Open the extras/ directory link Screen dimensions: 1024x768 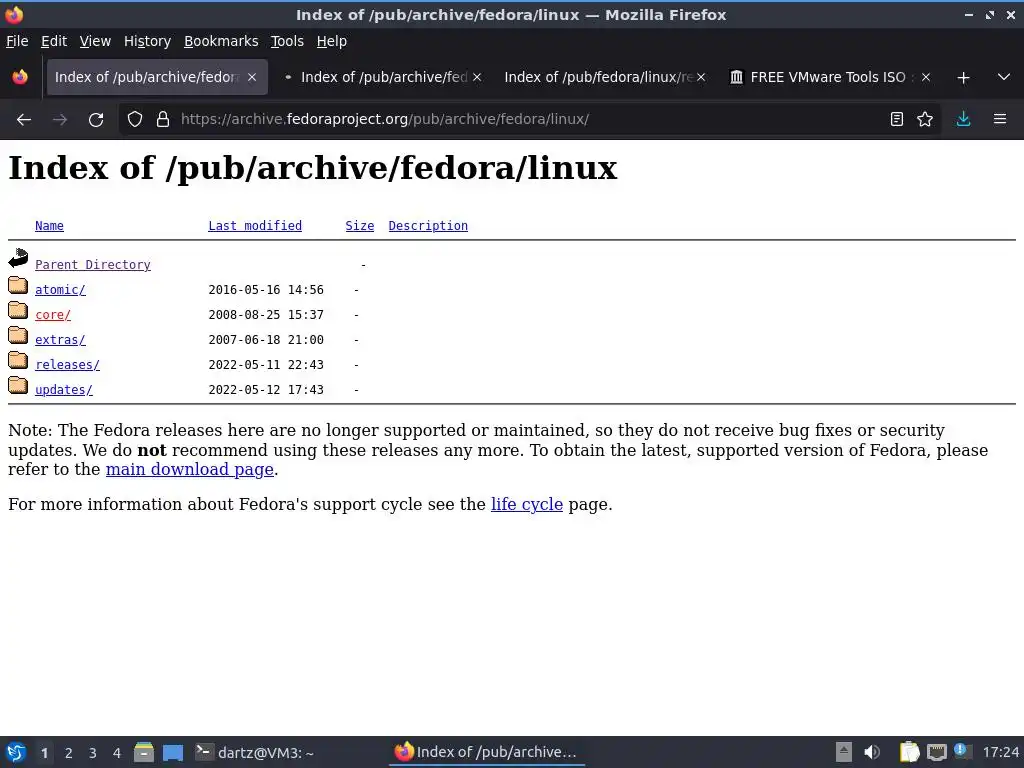(60, 340)
